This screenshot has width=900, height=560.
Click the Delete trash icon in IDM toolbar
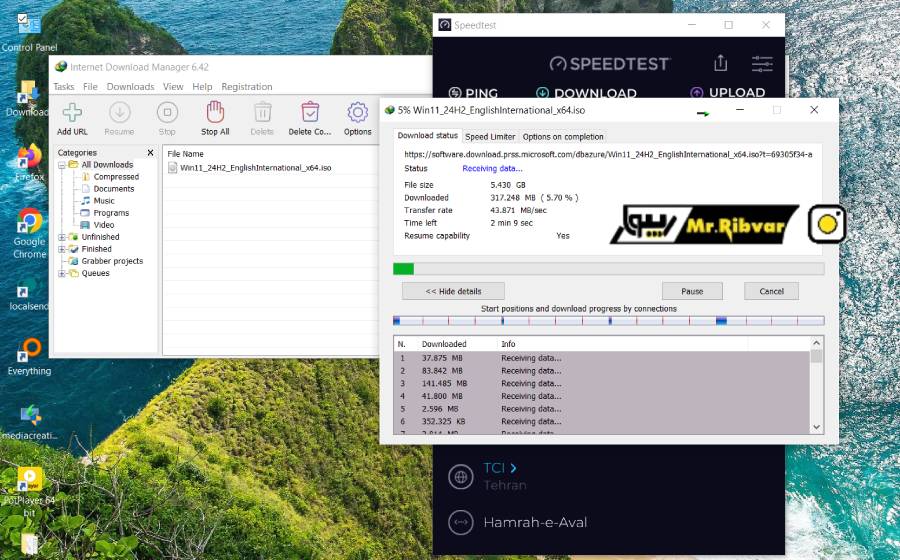(x=262, y=113)
